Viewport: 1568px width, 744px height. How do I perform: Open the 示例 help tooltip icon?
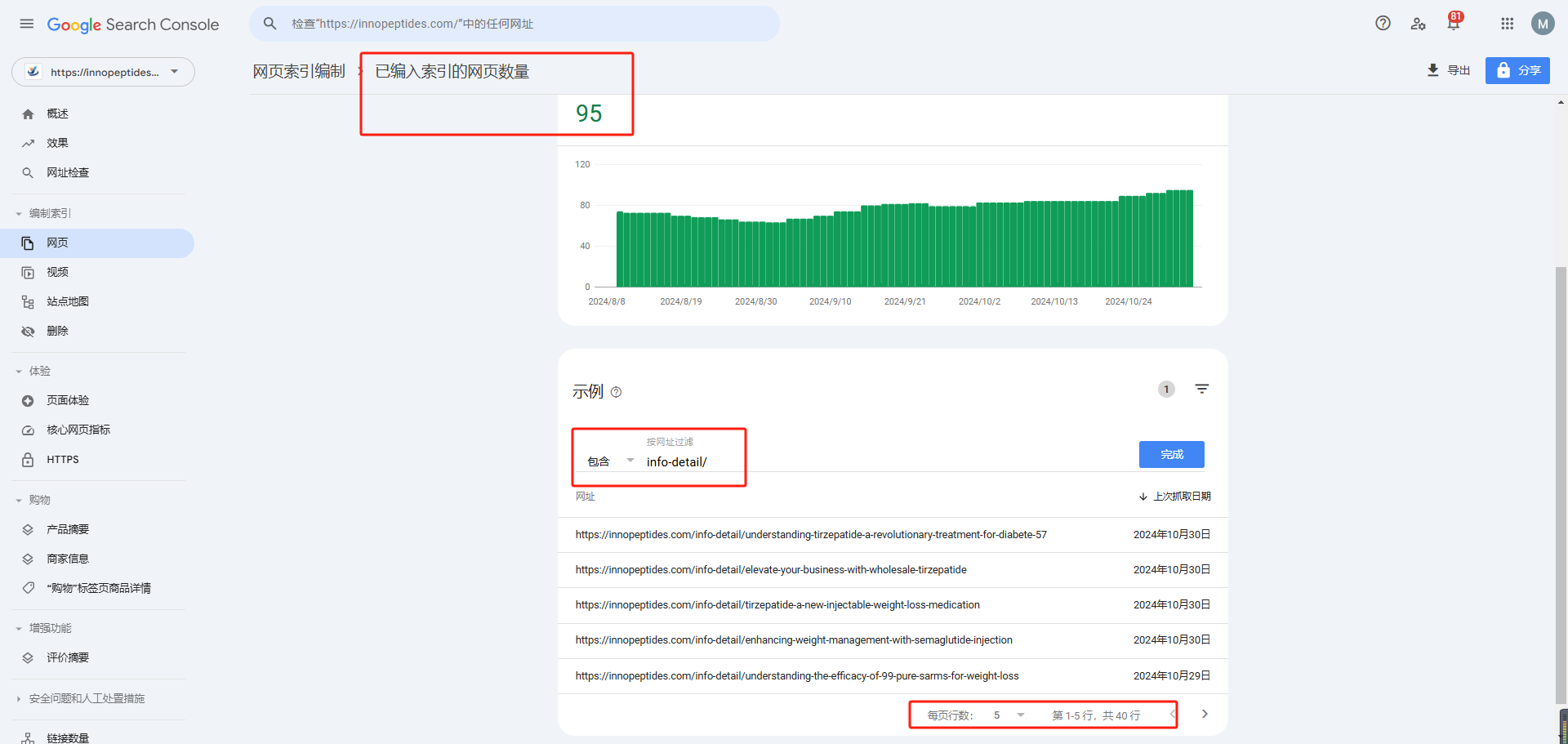pyautogui.click(x=617, y=392)
